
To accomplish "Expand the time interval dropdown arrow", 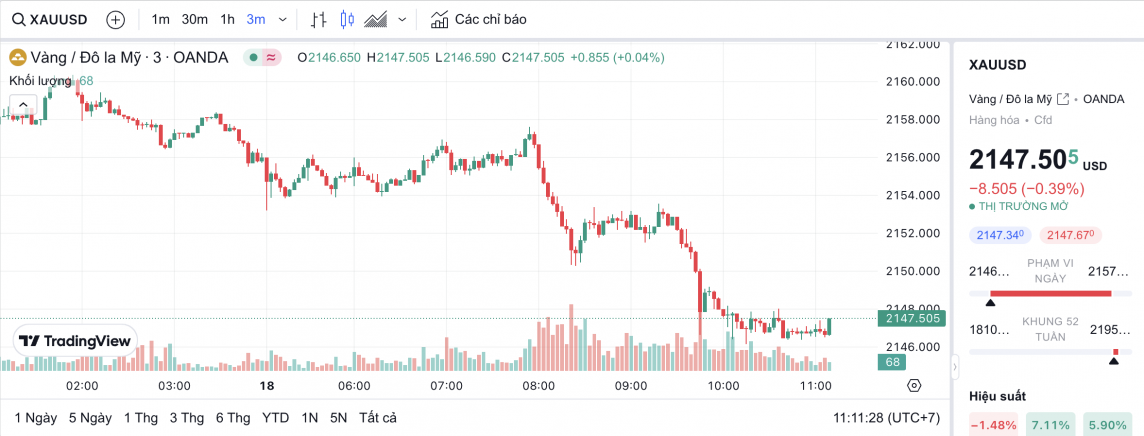I will pos(283,19).
